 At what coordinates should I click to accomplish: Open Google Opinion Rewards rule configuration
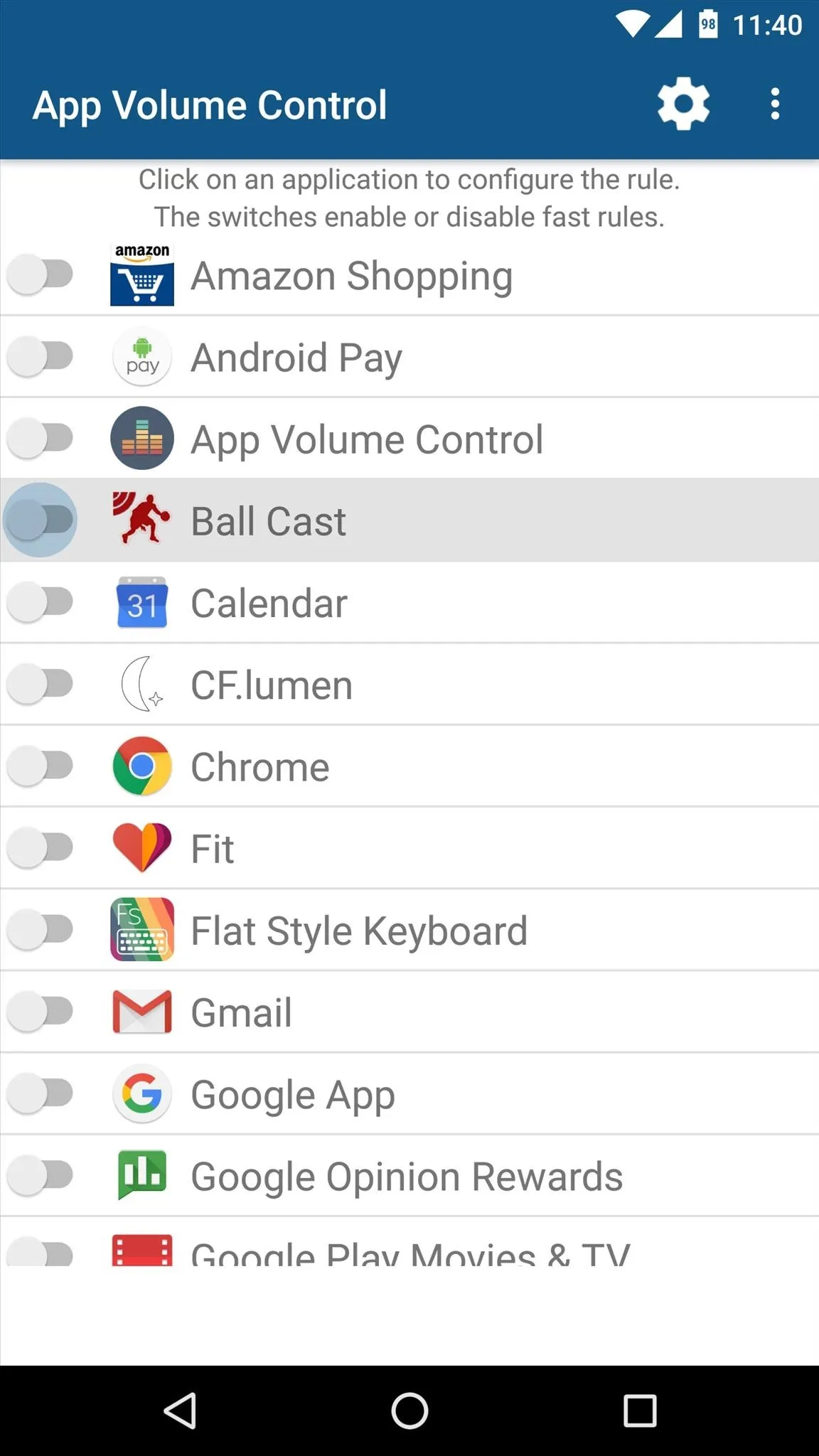[x=409, y=1175]
